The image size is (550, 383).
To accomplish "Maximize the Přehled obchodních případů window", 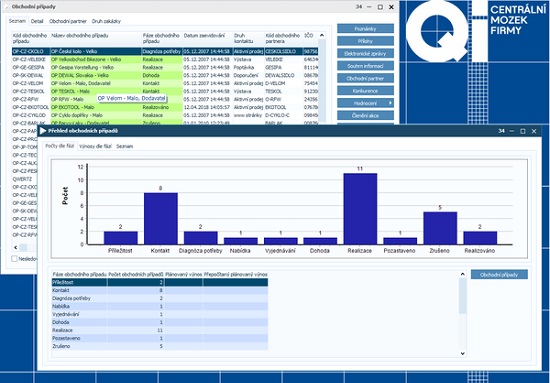I will click(x=523, y=131).
